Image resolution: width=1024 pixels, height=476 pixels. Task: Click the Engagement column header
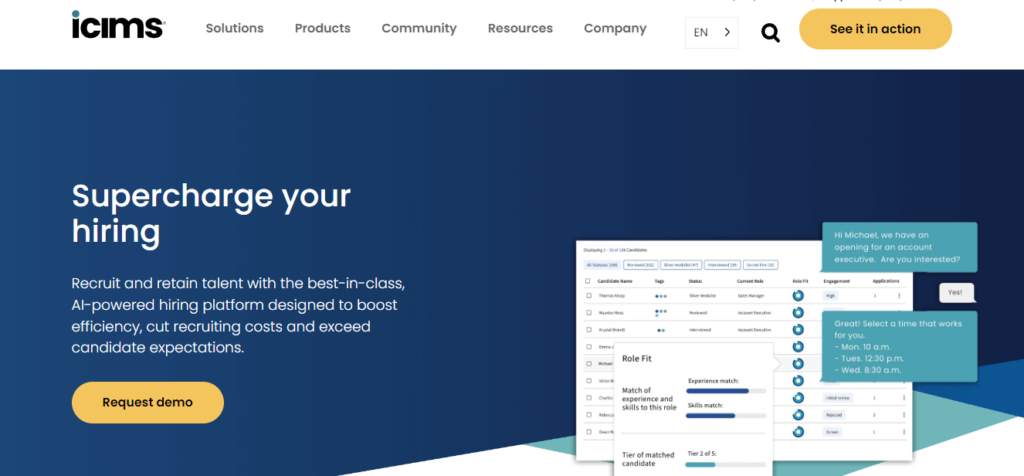pos(837,281)
